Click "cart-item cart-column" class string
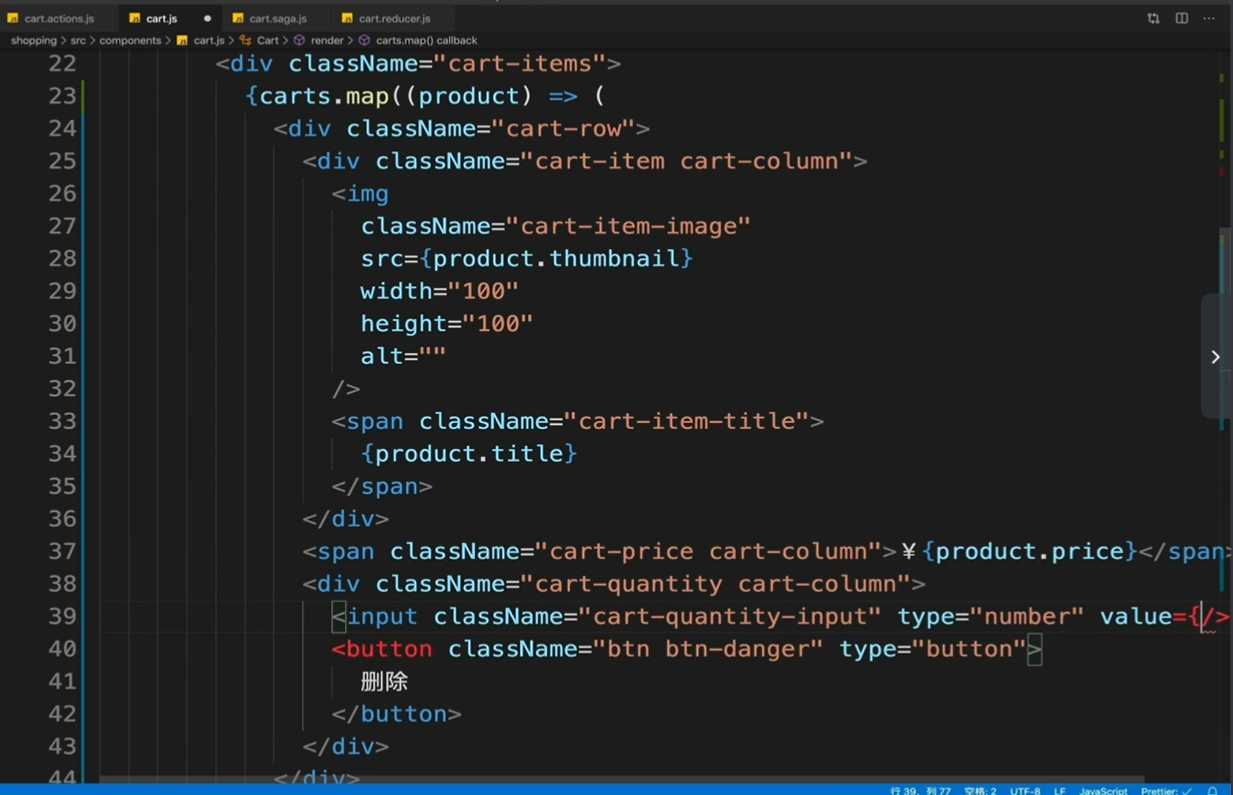The height and width of the screenshot is (795, 1233). 686,161
